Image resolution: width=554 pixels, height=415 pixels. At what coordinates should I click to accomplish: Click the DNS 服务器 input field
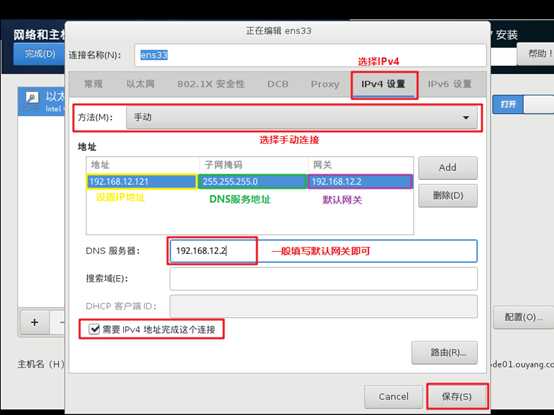(x=323, y=251)
